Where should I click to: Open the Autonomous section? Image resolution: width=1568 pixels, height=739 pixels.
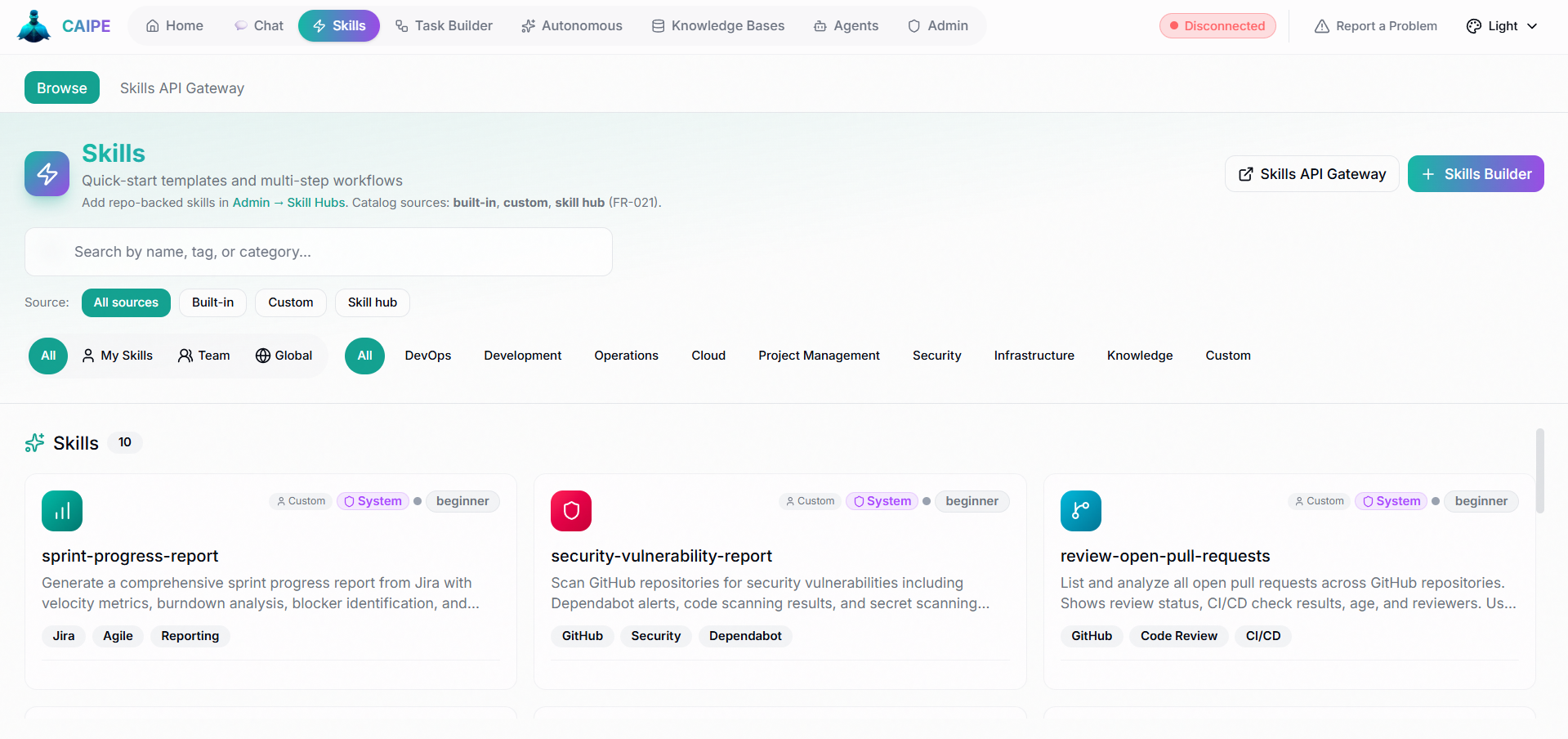pos(571,25)
